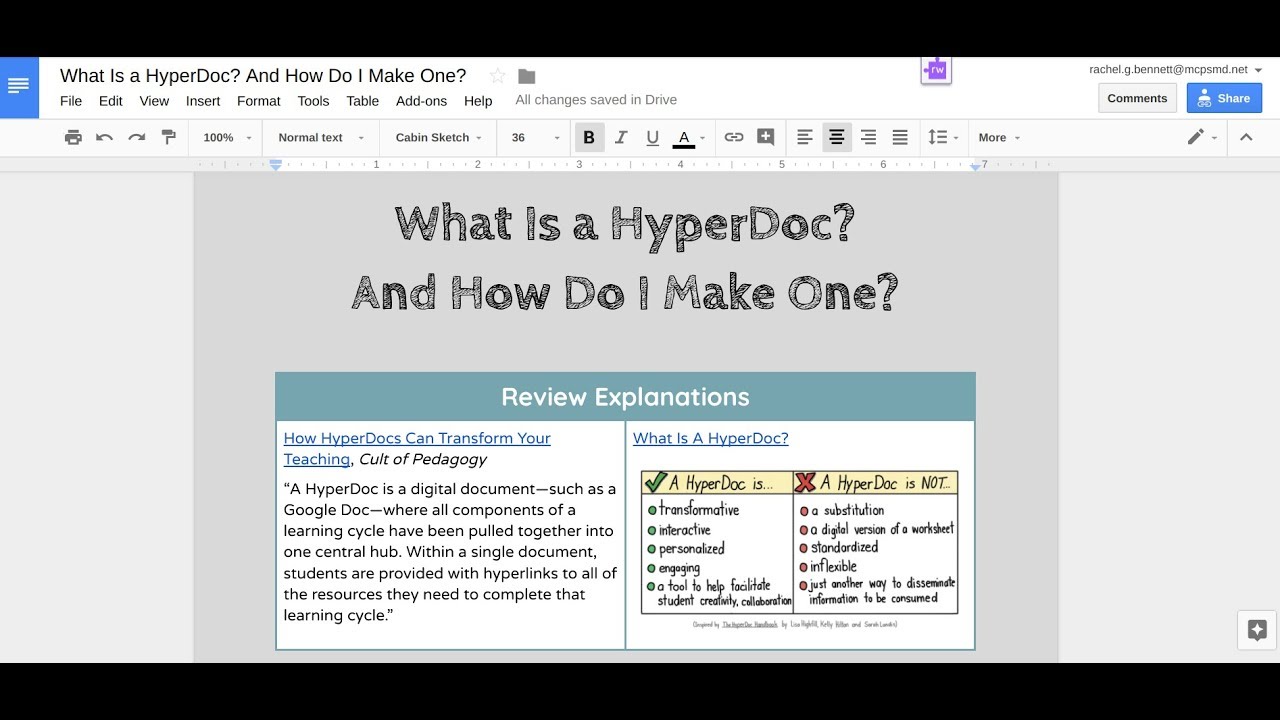Screen dimensions: 1280x720
Task: Click All changes saved in Drive
Action: [x=596, y=100]
